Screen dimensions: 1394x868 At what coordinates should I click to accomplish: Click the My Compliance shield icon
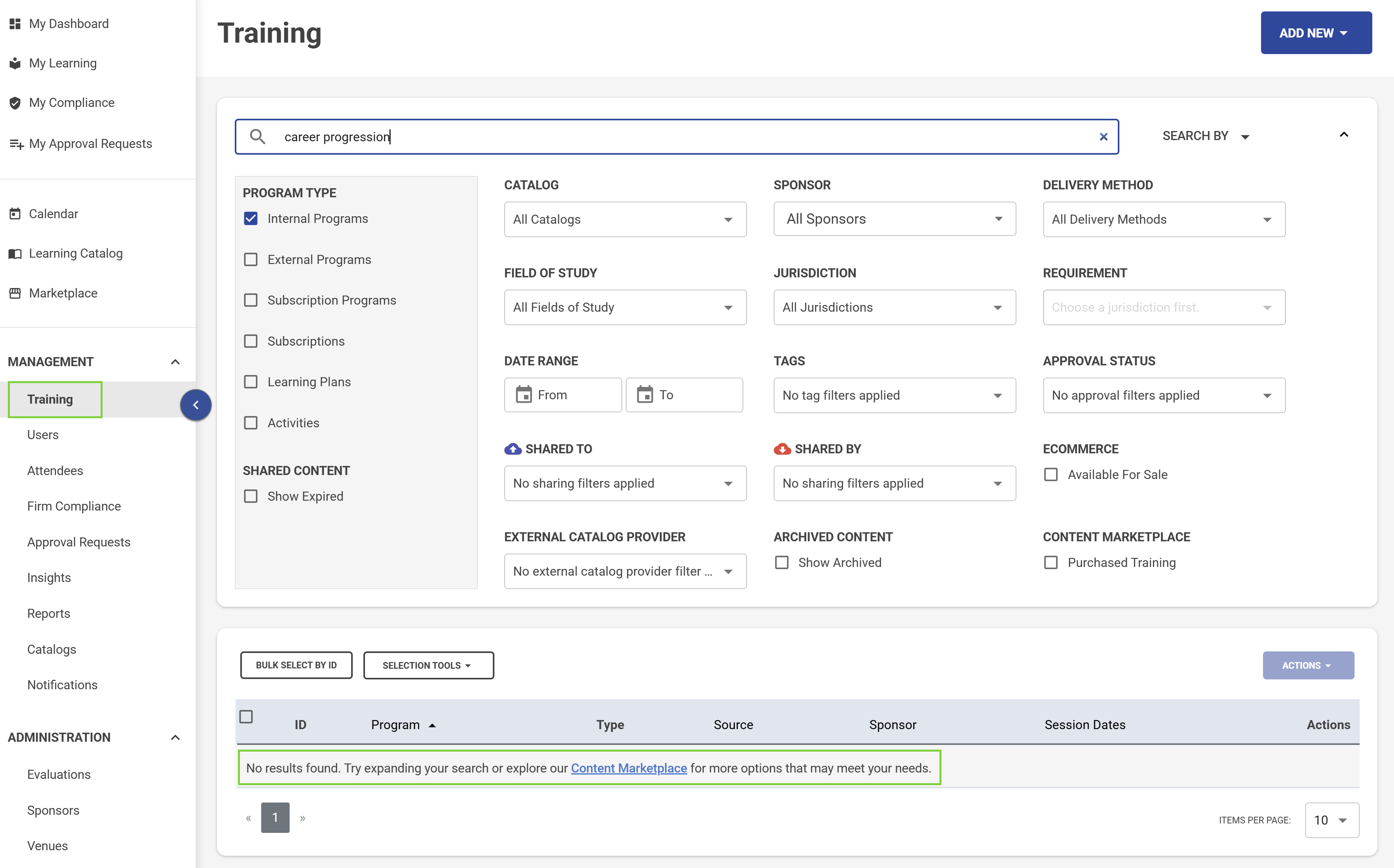[15, 103]
